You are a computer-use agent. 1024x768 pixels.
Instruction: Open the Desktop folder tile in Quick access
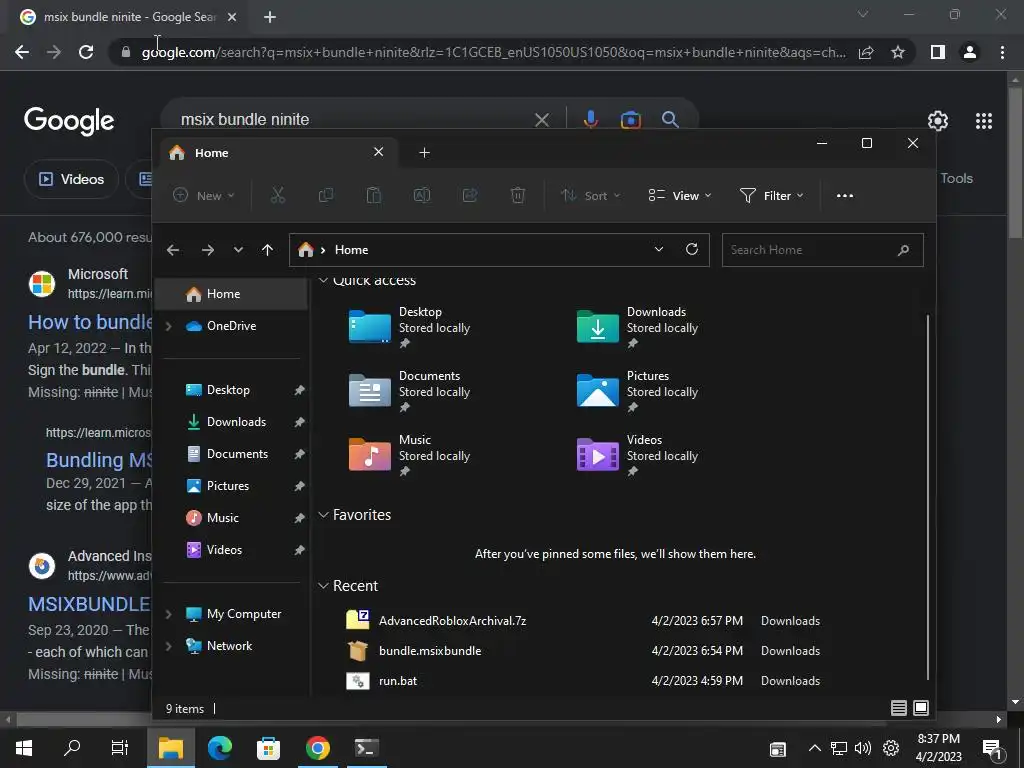point(409,327)
